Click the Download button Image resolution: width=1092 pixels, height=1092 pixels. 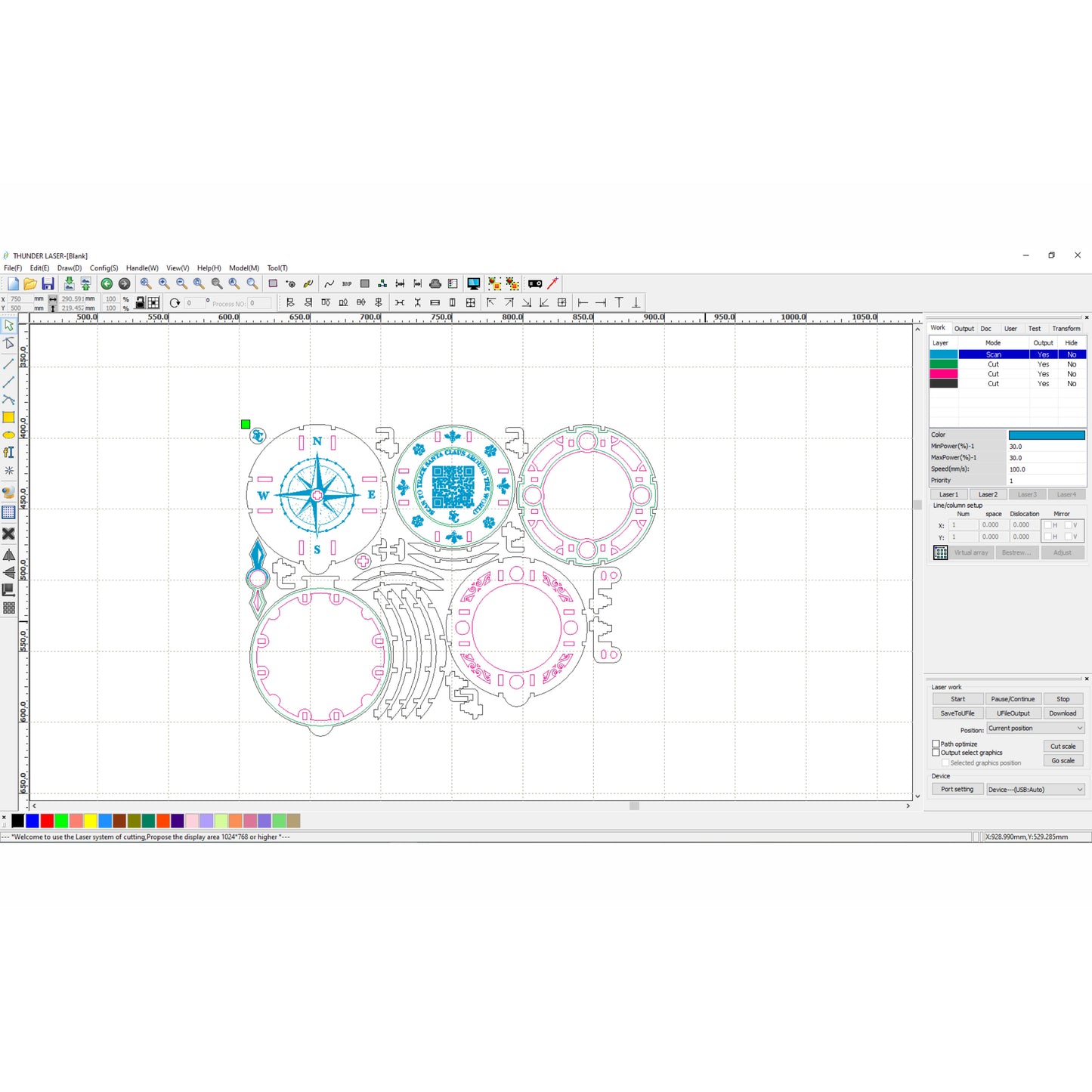[x=1063, y=713]
